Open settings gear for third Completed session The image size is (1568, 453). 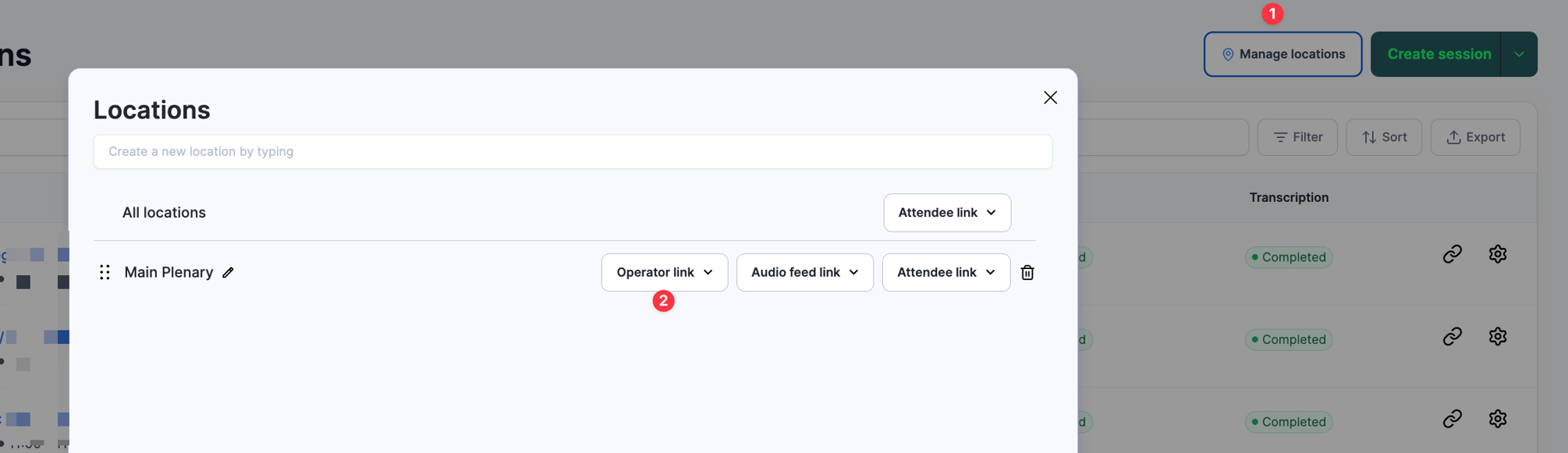1497,419
